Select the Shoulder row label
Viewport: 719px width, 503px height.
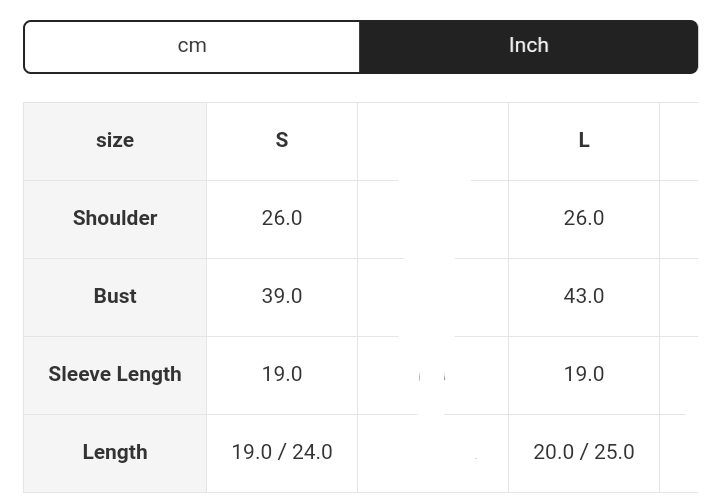click(x=115, y=219)
